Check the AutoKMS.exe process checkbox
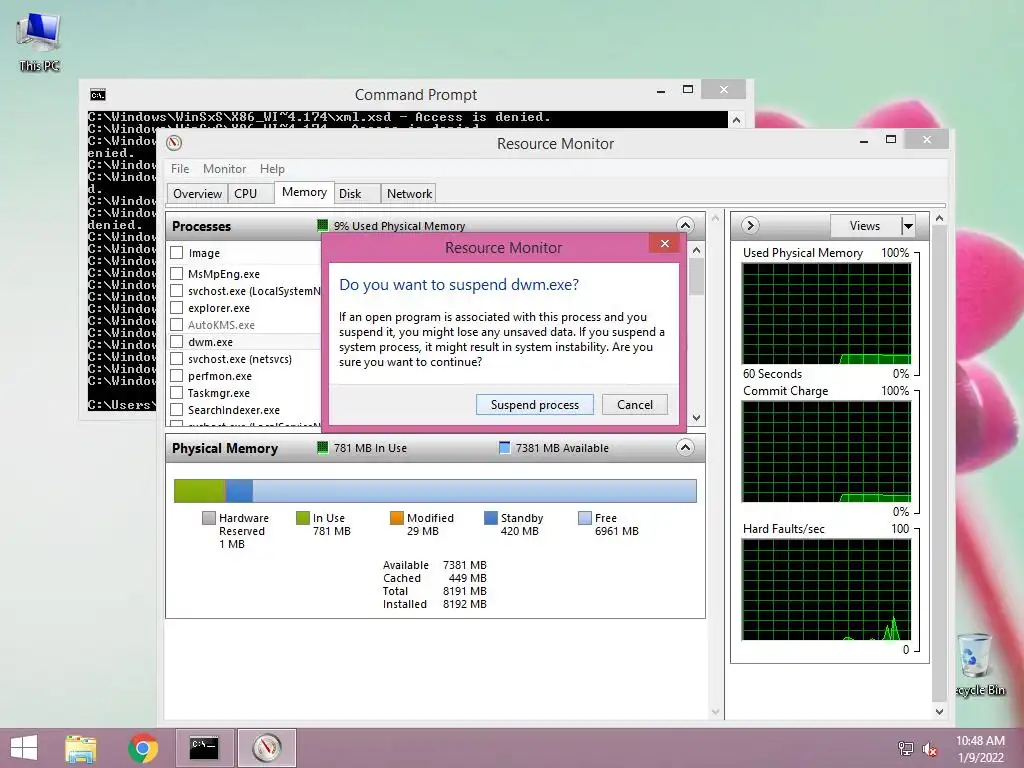Image resolution: width=1024 pixels, height=768 pixels. (x=176, y=325)
